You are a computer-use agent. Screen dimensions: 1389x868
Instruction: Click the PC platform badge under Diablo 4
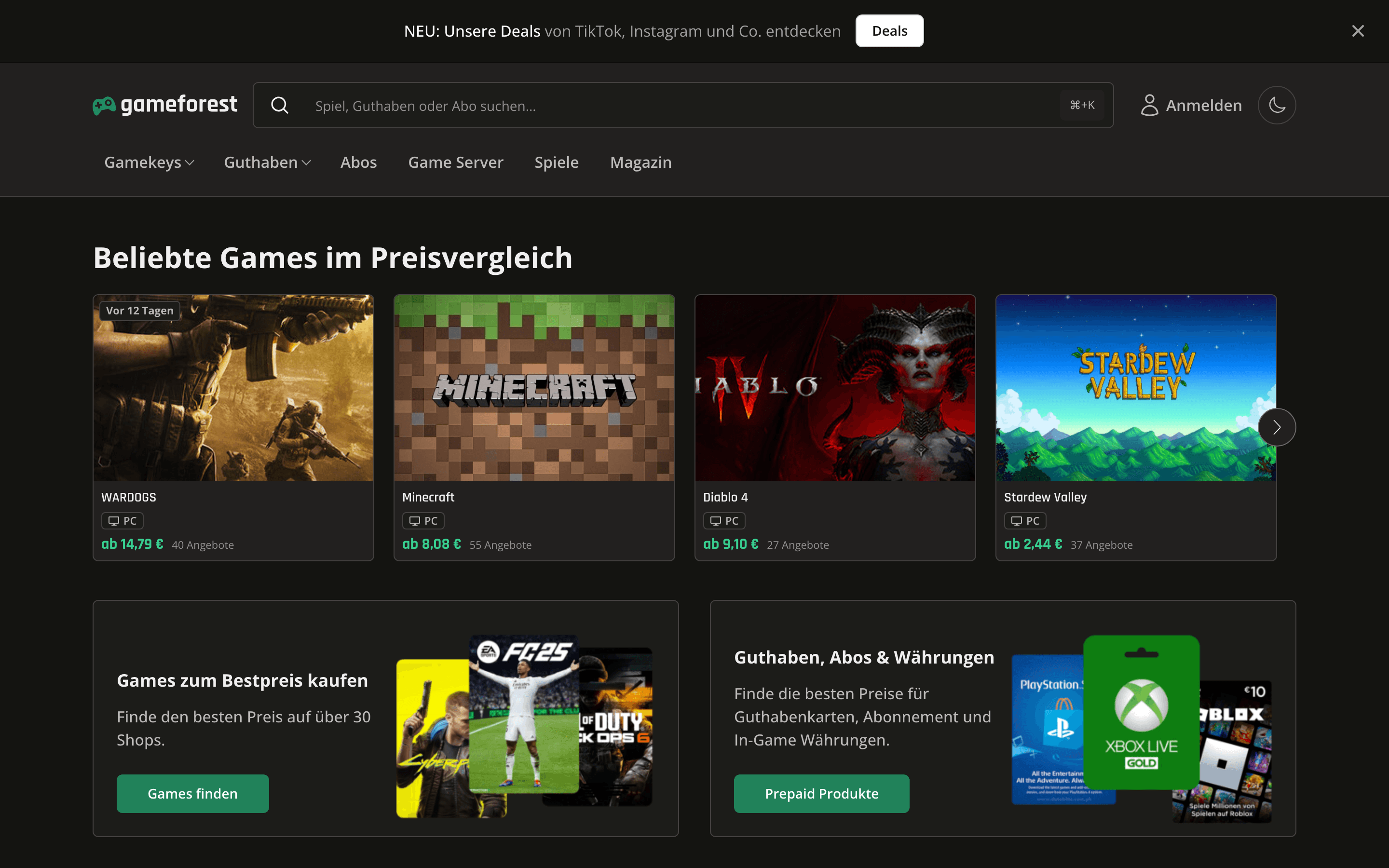point(724,521)
